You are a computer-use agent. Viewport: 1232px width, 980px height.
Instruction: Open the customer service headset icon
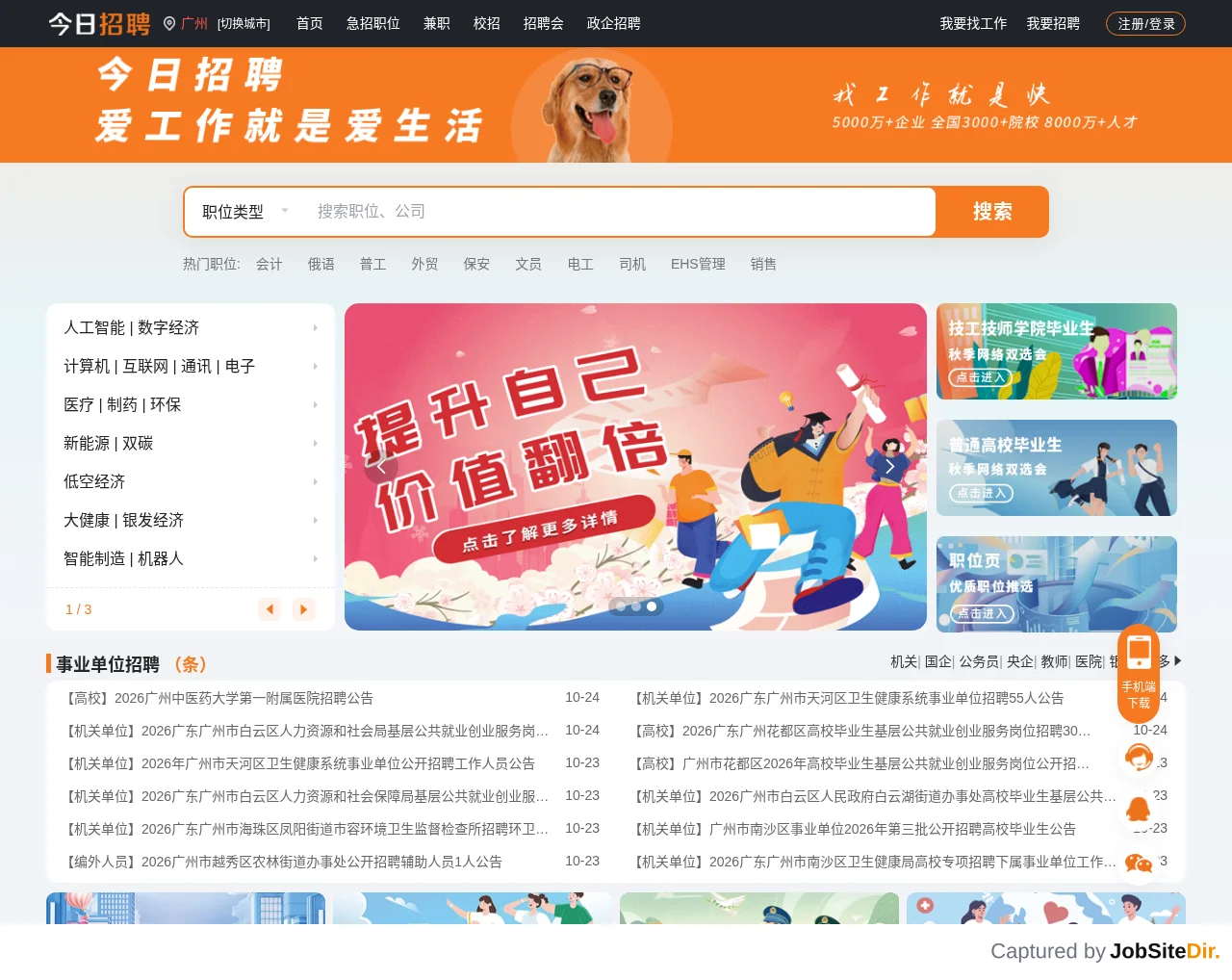tap(1139, 759)
